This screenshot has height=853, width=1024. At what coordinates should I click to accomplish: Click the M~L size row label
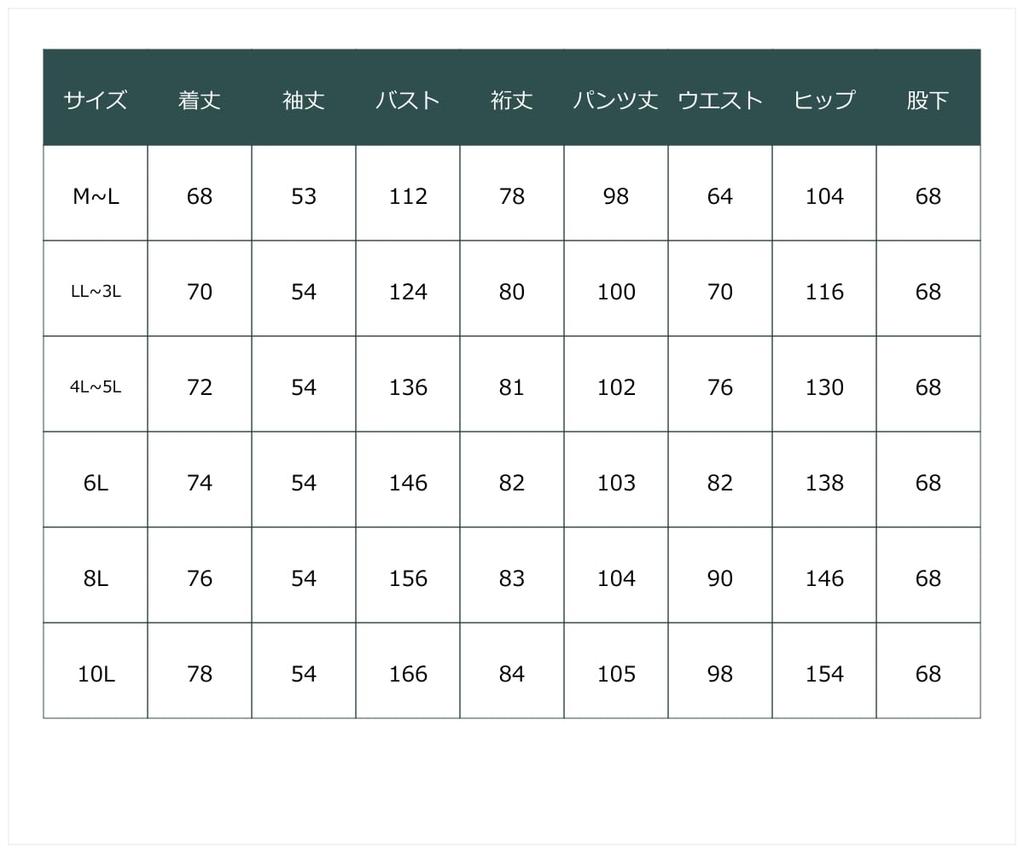pos(95,196)
